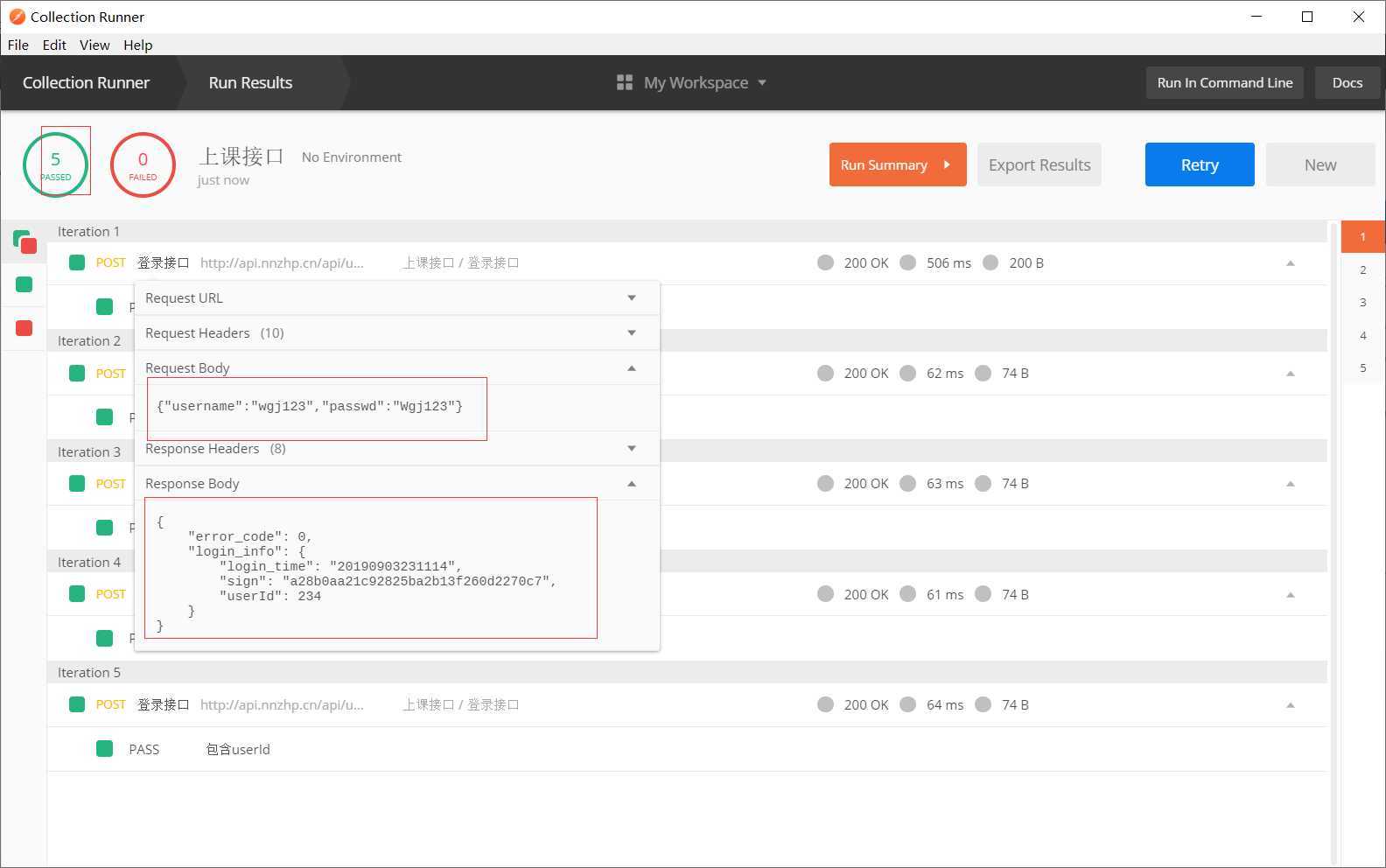This screenshot has height=868, width=1386.
Task: Click green status square of Iteration 5 request
Action: point(77,704)
